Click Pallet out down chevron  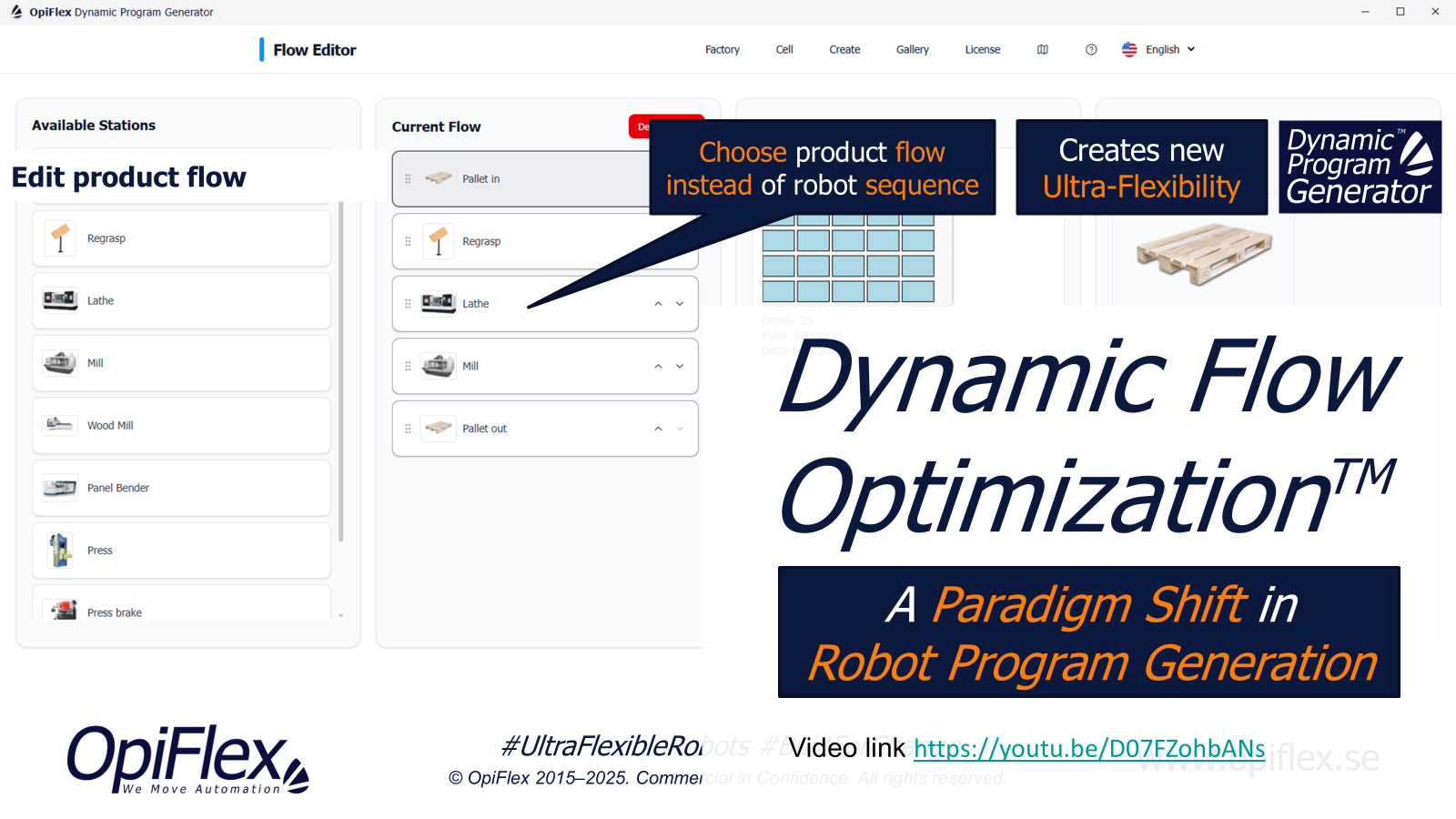click(680, 429)
